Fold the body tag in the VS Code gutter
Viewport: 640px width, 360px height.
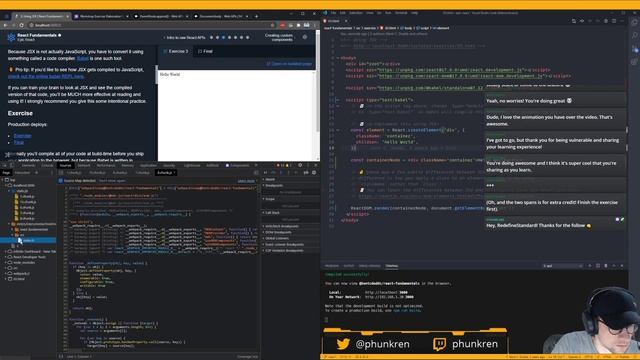tap(338, 58)
